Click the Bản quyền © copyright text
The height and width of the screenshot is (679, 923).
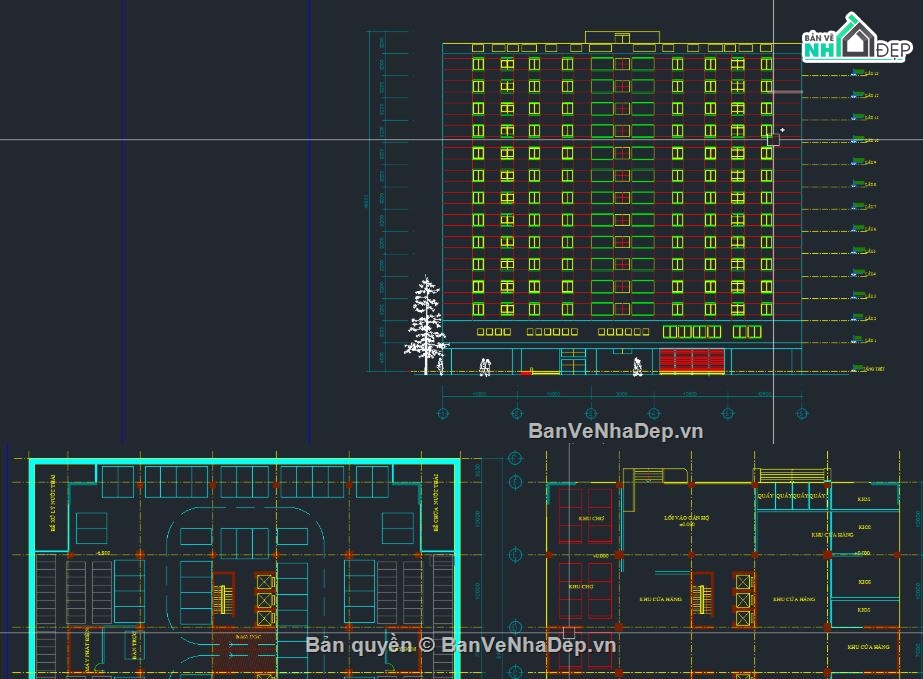click(359, 645)
